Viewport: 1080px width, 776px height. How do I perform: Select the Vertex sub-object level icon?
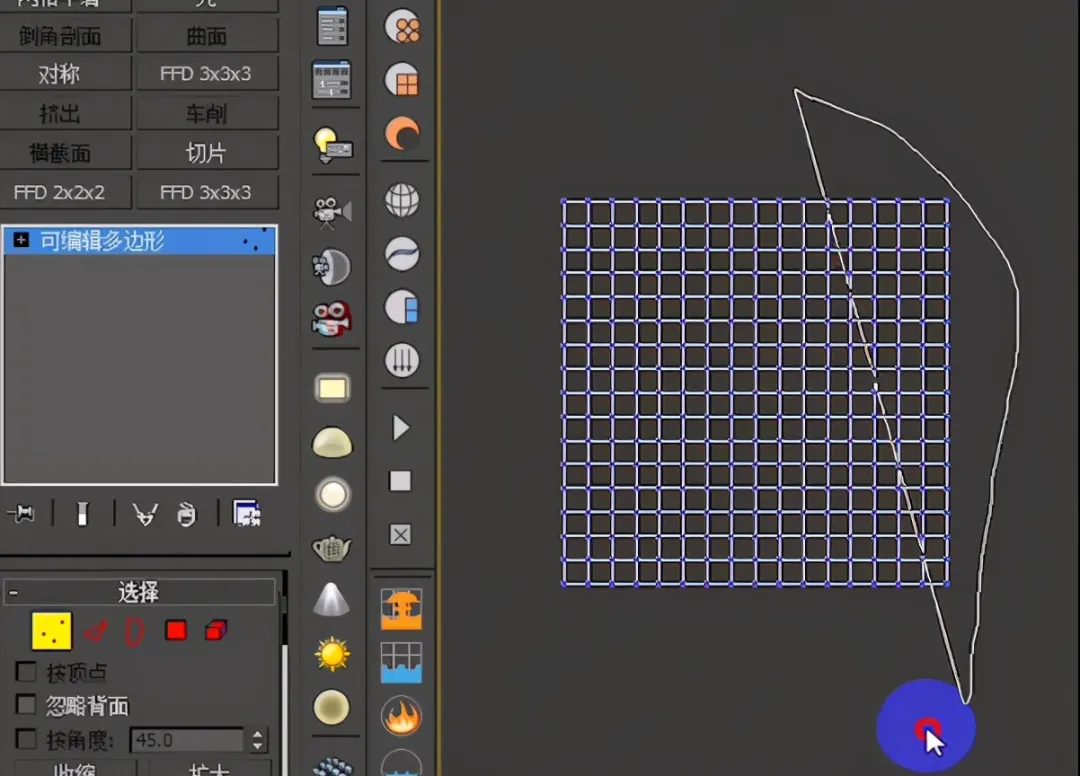point(51,631)
